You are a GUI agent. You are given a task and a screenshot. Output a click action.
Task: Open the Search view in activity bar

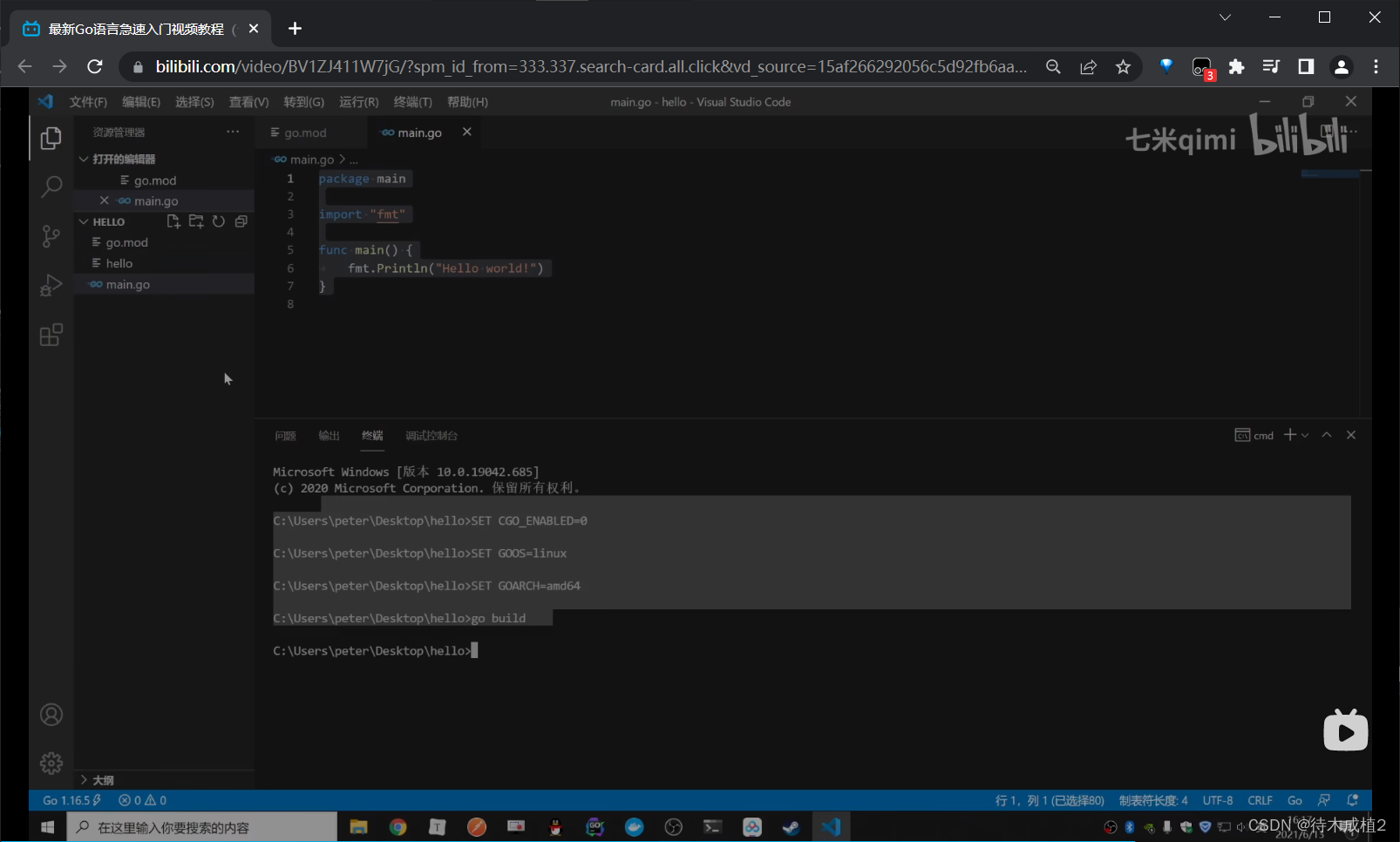pos(51,187)
